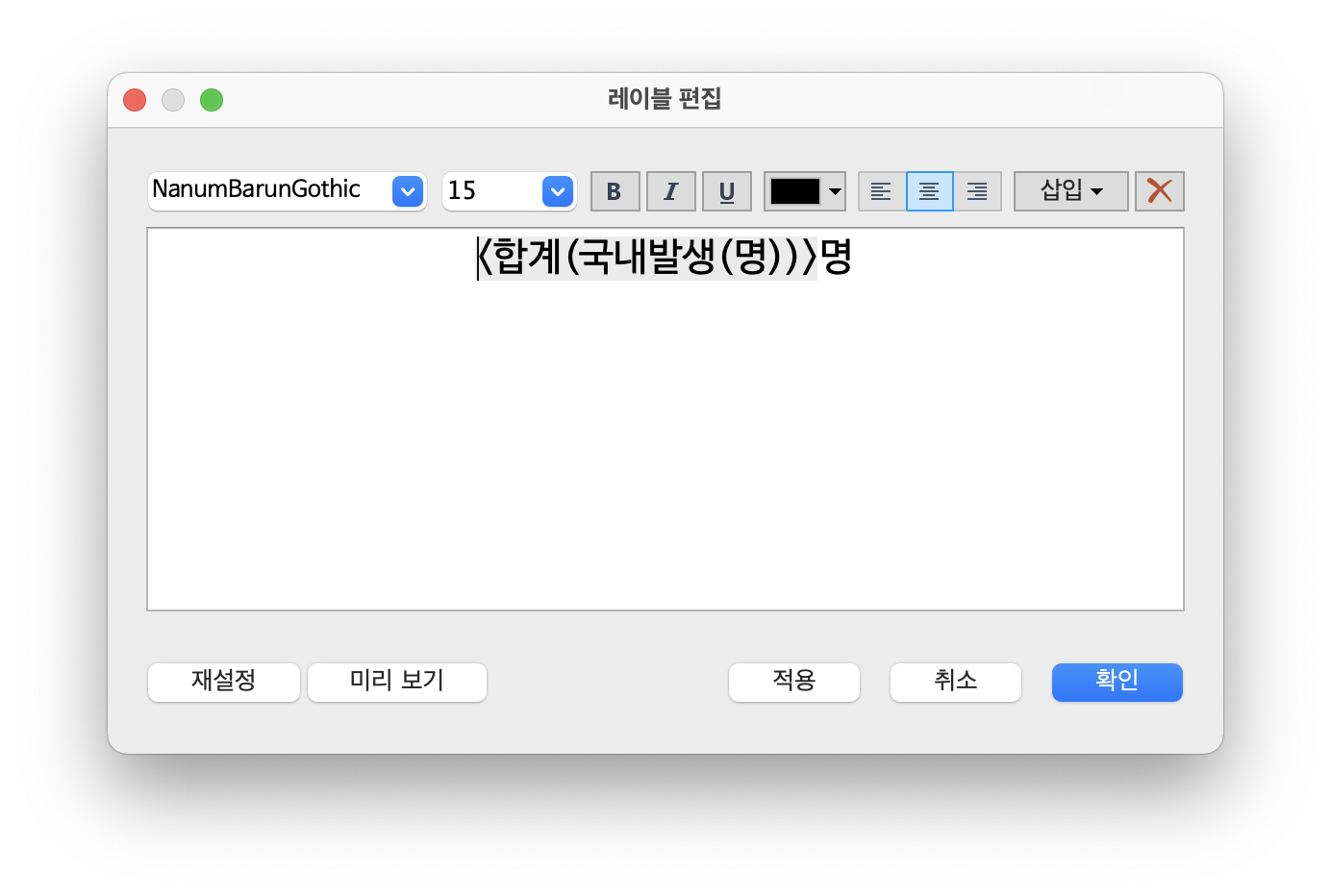Toggle underline formatting button
The height and width of the screenshot is (896, 1331).
point(726,191)
